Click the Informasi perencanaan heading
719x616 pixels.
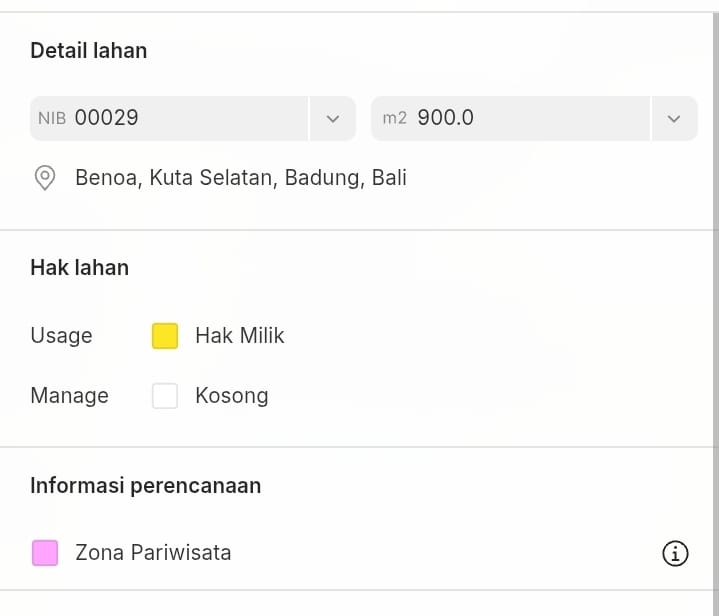pyautogui.click(x=146, y=486)
